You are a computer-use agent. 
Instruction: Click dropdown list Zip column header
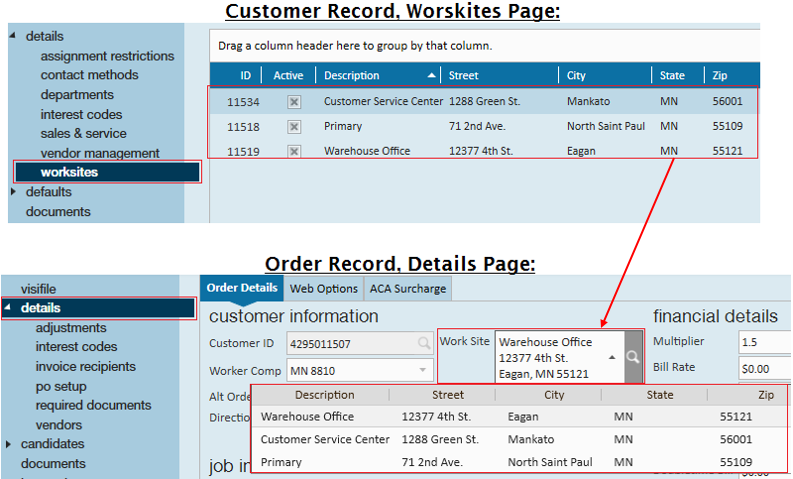tap(766, 395)
